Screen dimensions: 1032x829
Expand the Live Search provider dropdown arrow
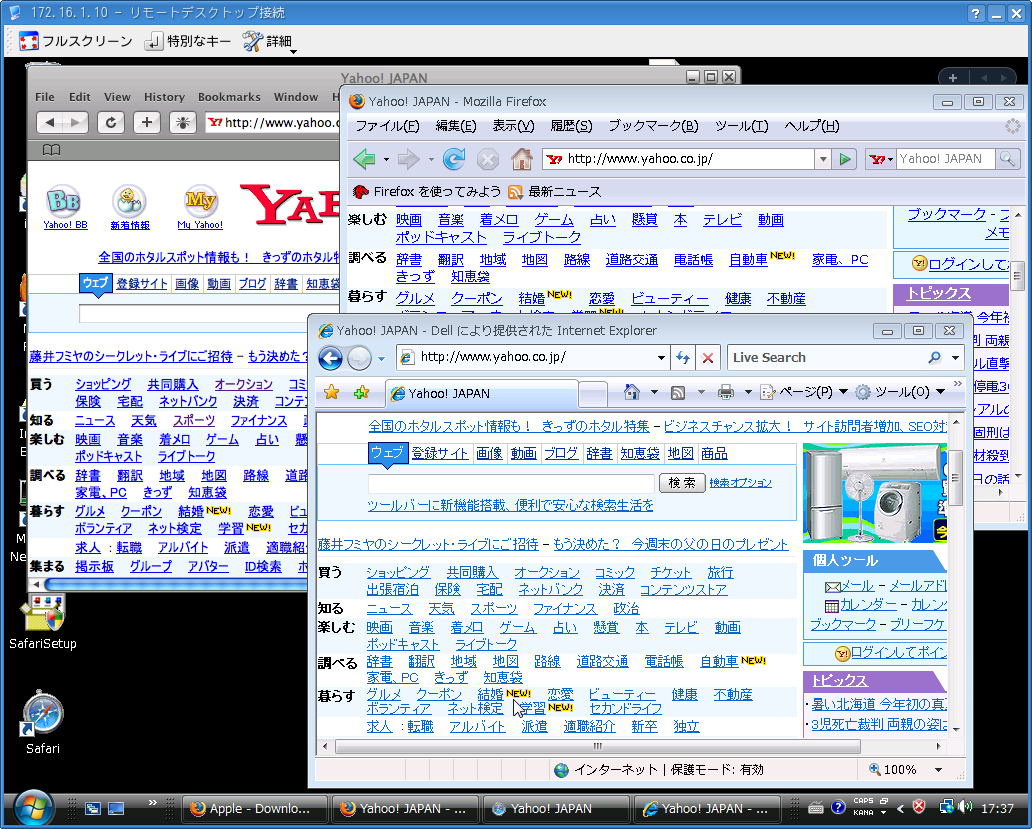point(955,358)
